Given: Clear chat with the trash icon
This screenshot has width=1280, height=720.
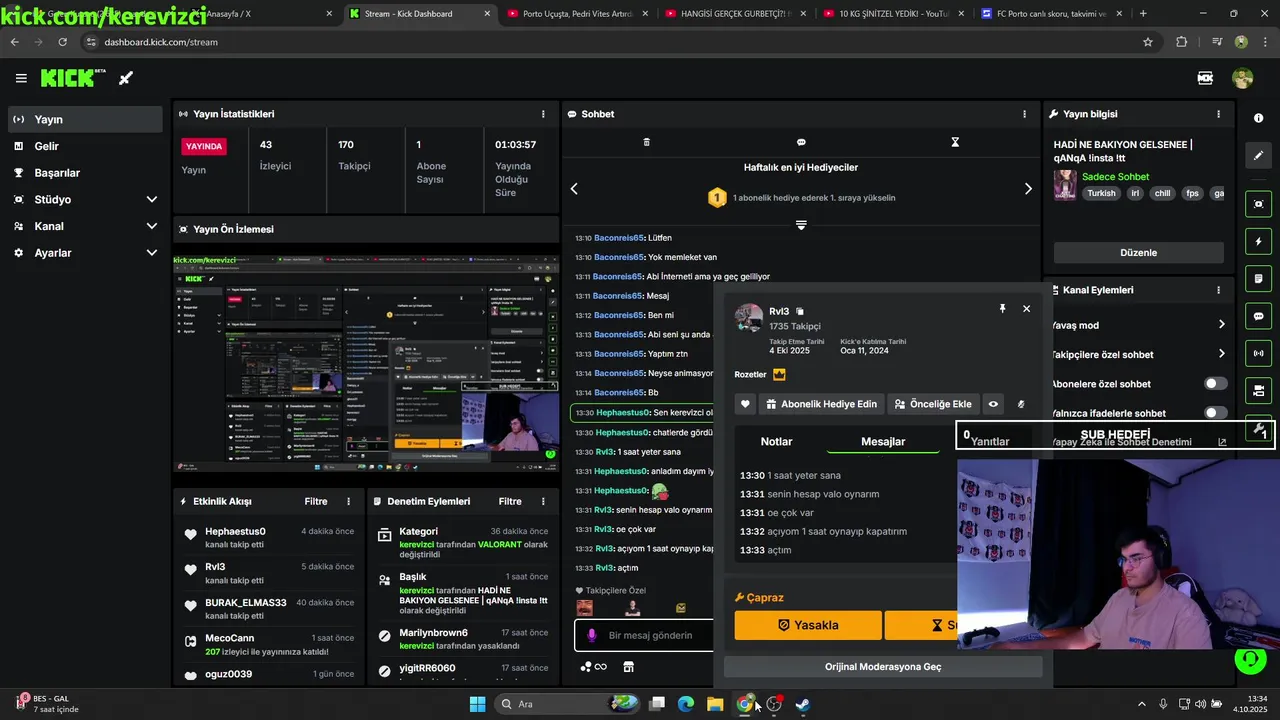Looking at the screenshot, I should [646, 142].
